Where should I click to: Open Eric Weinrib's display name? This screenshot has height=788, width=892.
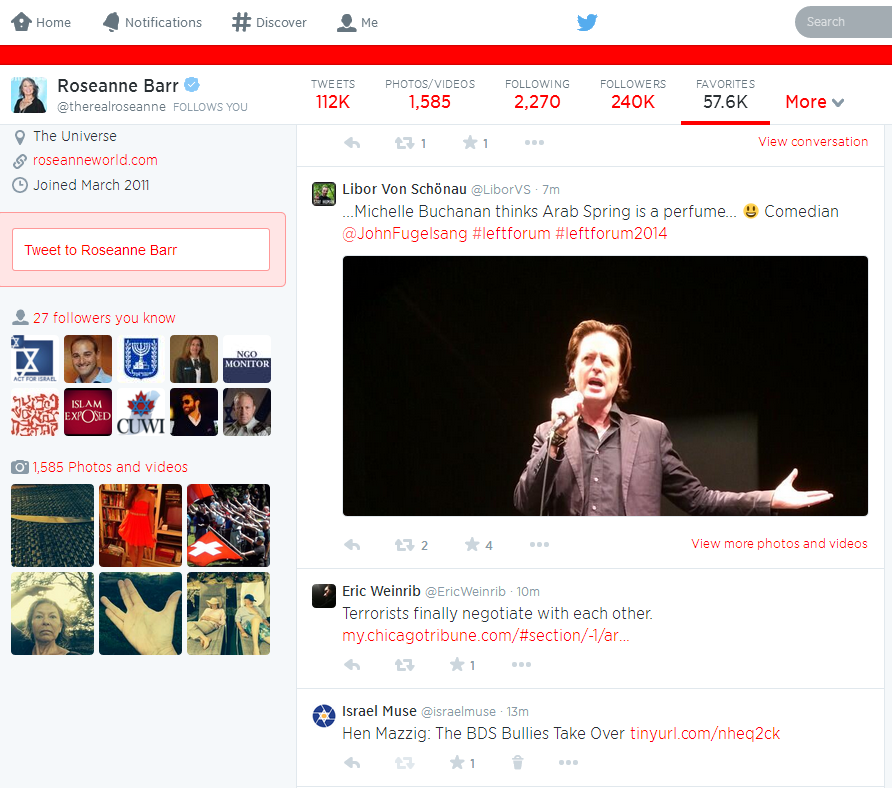click(381, 591)
